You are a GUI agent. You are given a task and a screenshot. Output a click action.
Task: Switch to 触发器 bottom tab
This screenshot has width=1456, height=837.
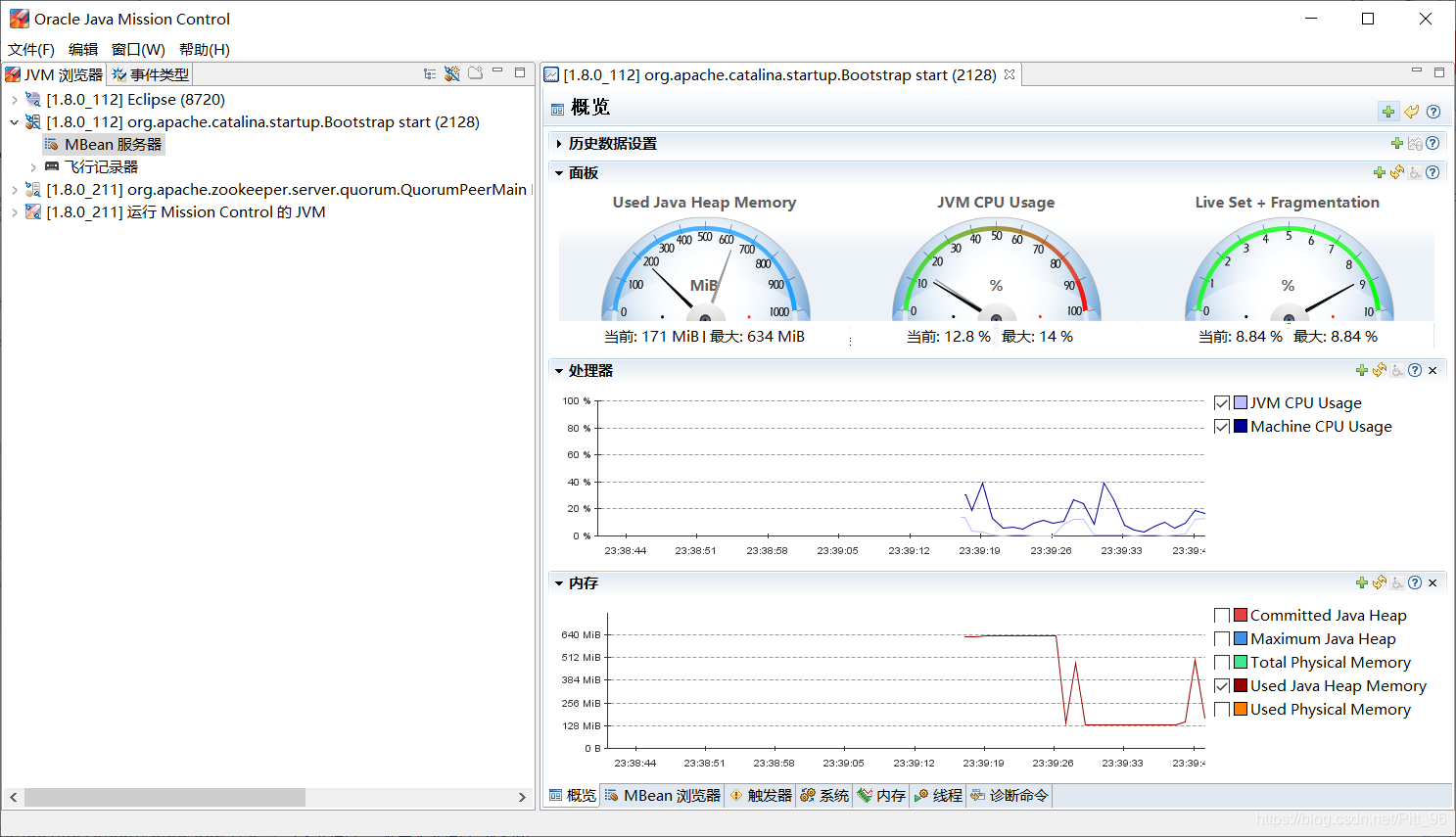(761, 795)
